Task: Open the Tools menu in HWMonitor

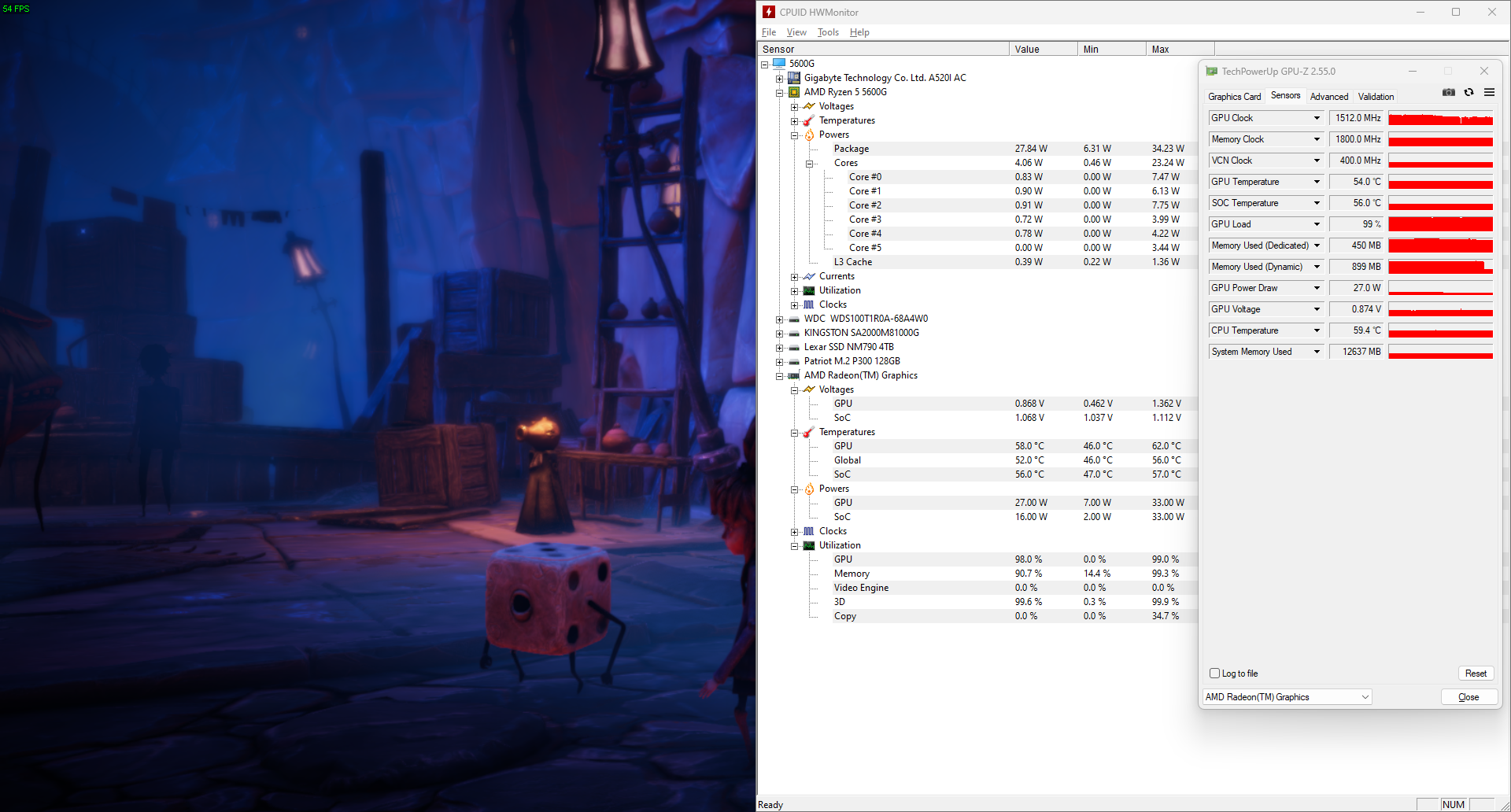Action: [x=828, y=32]
